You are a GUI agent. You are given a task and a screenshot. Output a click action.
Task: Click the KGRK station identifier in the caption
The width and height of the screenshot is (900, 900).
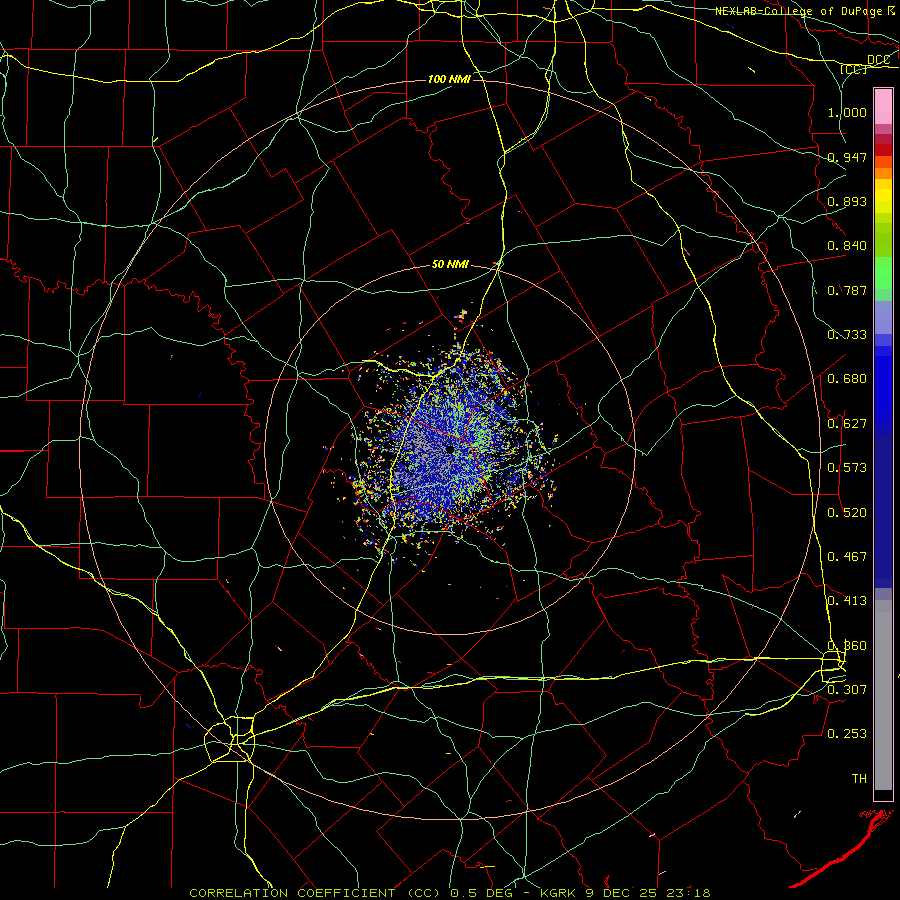point(557,893)
